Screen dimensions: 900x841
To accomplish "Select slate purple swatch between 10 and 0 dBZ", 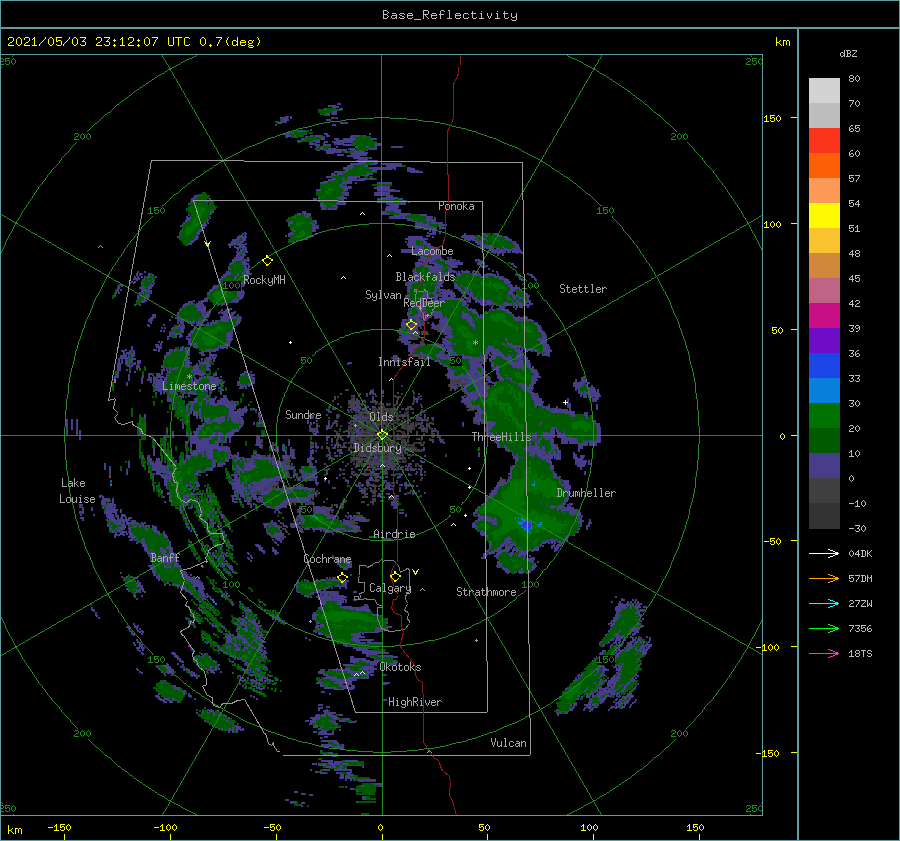I will point(824,465).
